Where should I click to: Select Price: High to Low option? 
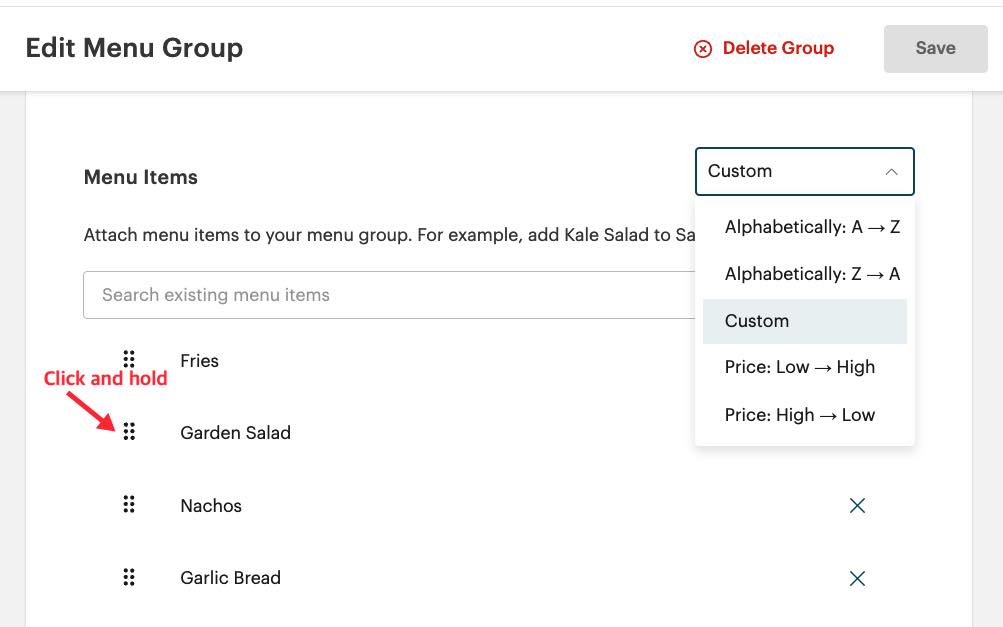click(x=800, y=414)
